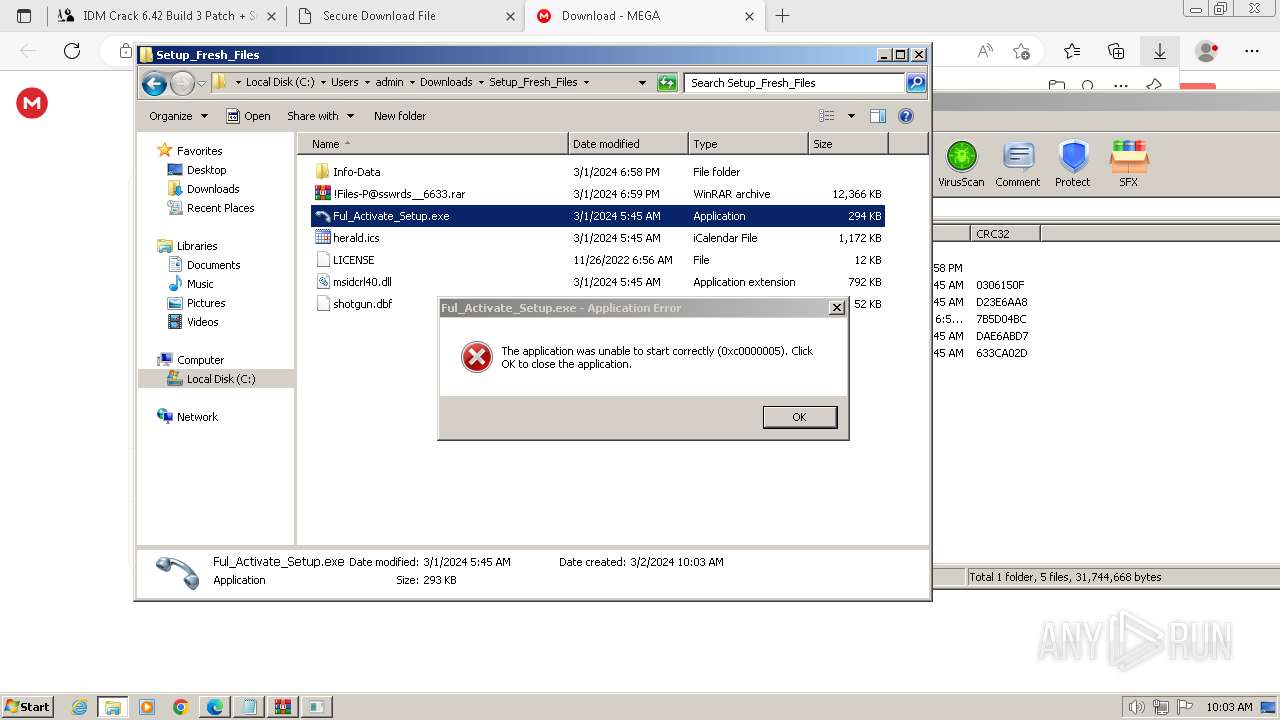Viewport: 1280px width, 720px height.
Task: Switch to Secure Download File tab
Action: pyautogui.click(x=405, y=16)
